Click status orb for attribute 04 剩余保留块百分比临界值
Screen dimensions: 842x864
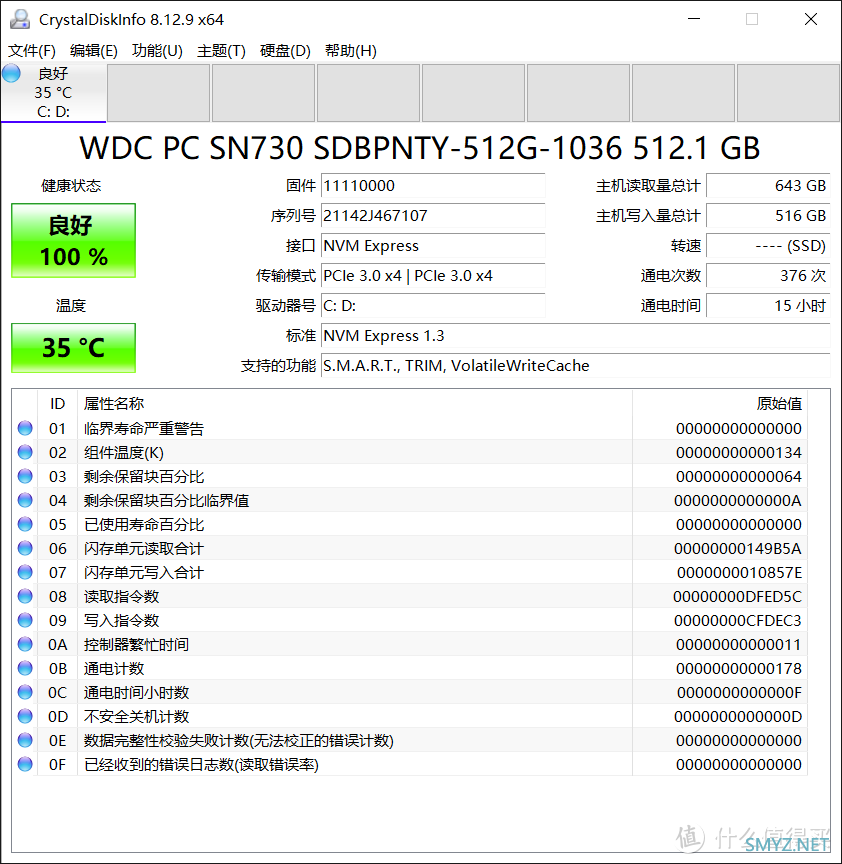(25, 500)
